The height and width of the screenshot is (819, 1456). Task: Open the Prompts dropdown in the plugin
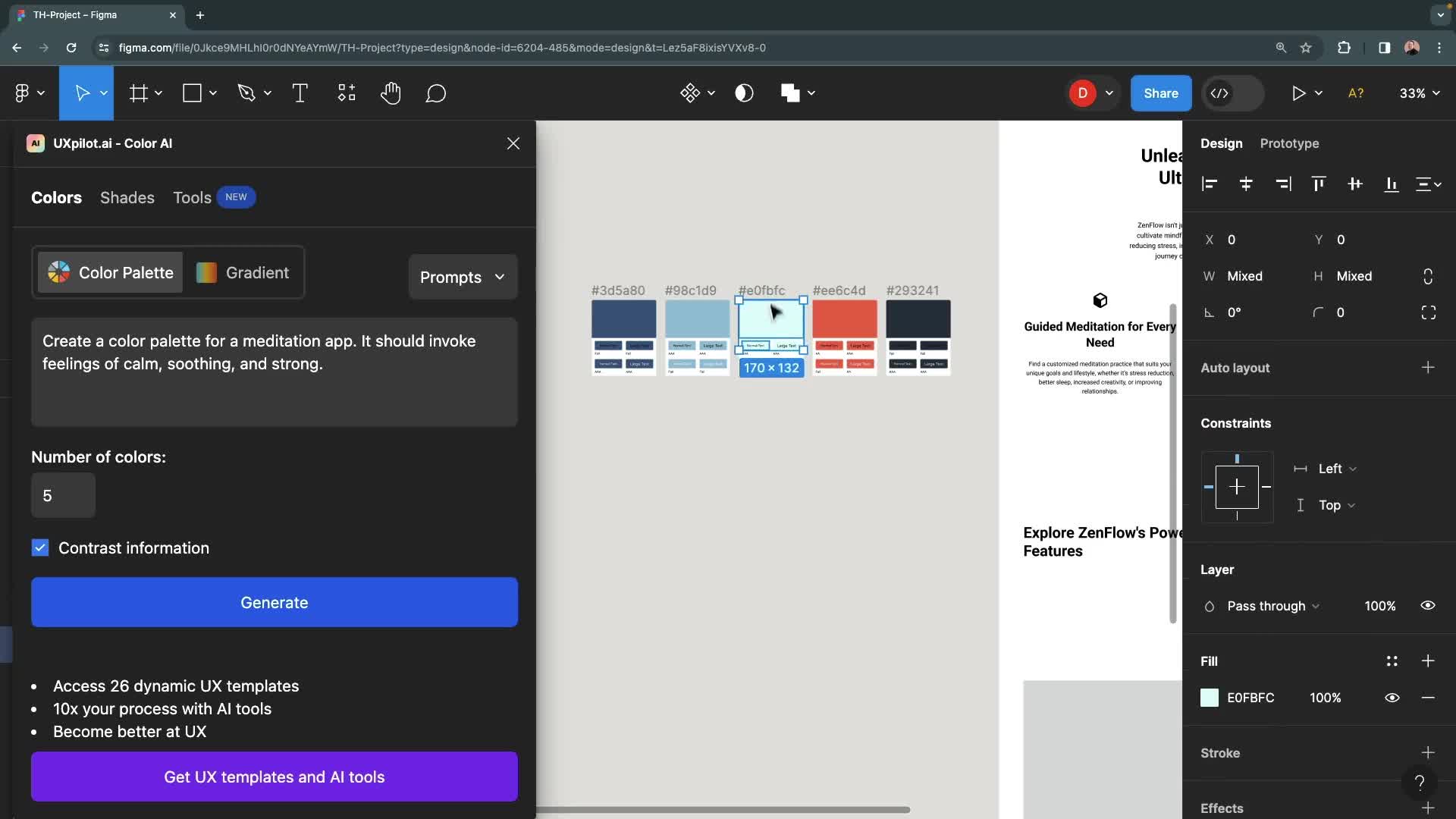coord(463,277)
